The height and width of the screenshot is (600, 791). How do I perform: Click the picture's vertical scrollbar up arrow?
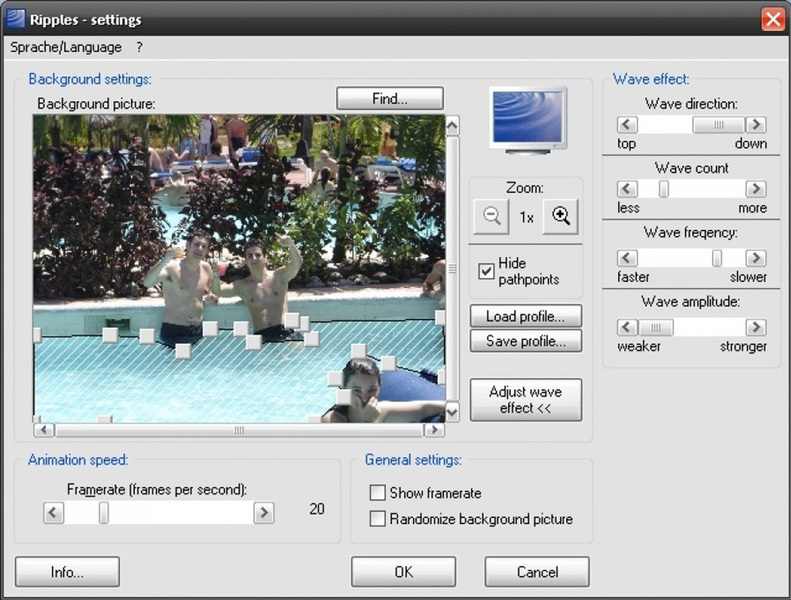tap(452, 125)
